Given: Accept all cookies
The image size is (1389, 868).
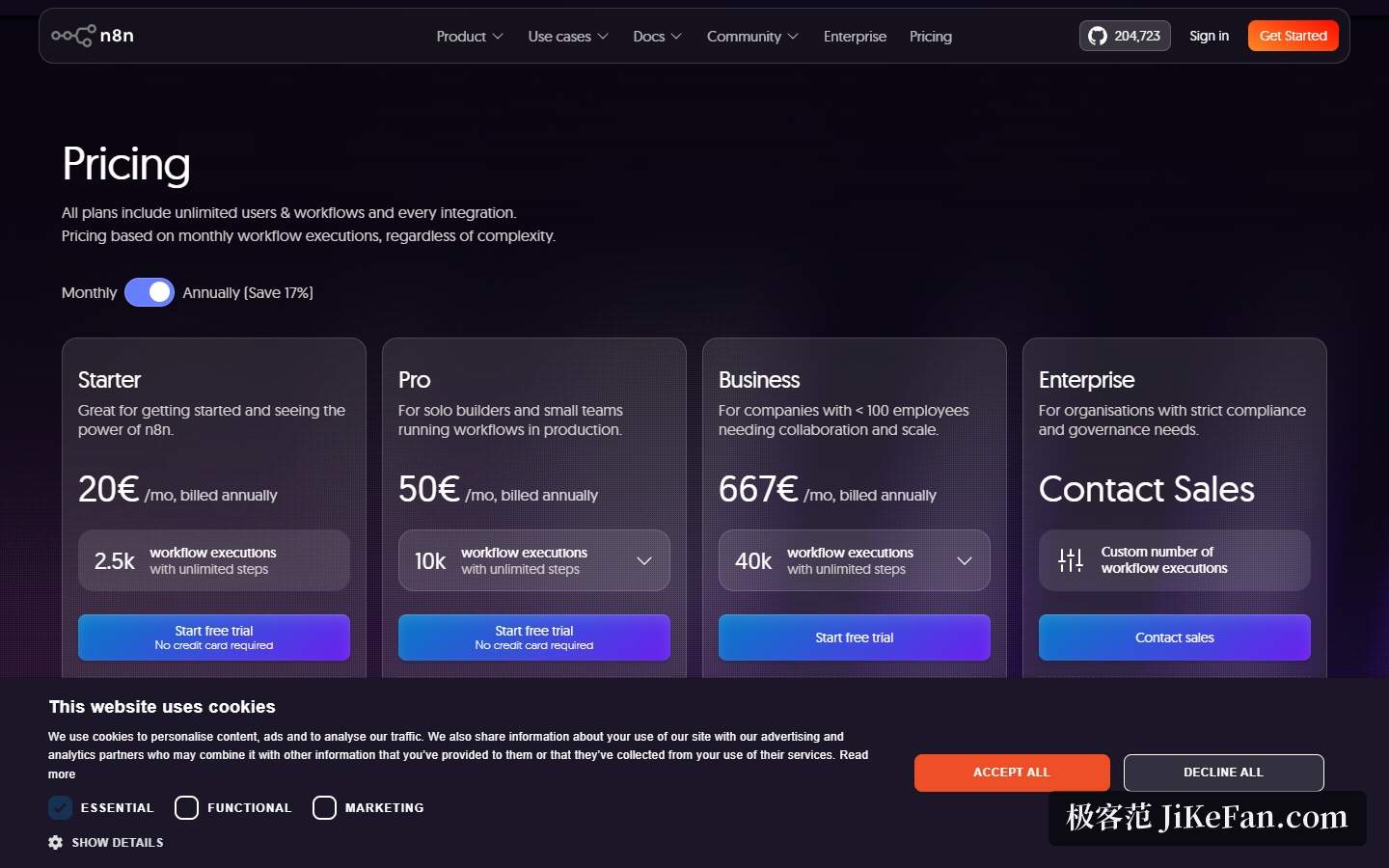Looking at the screenshot, I should coord(1012,773).
